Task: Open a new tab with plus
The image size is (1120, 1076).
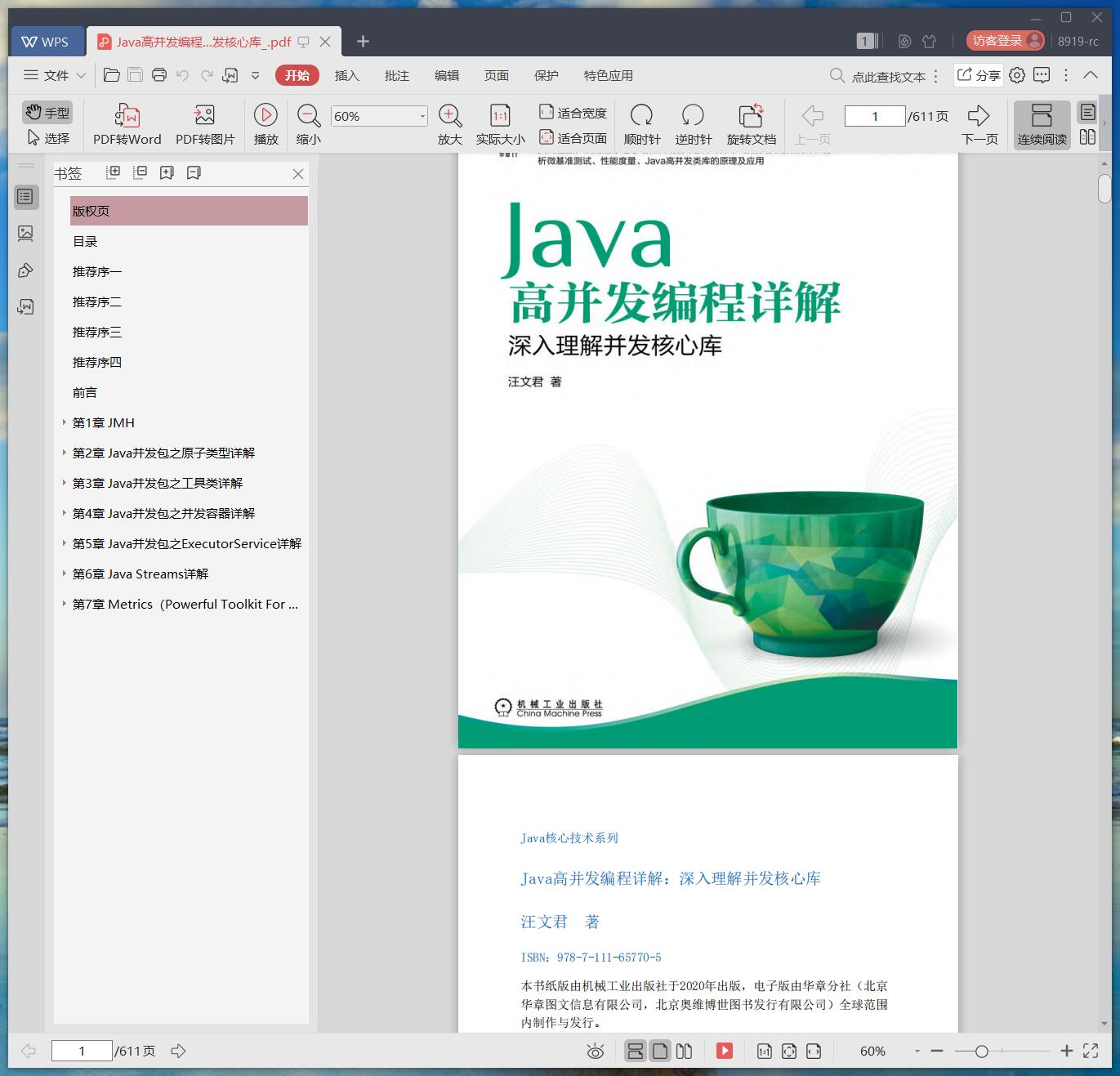Action: [x=363, y=41]
